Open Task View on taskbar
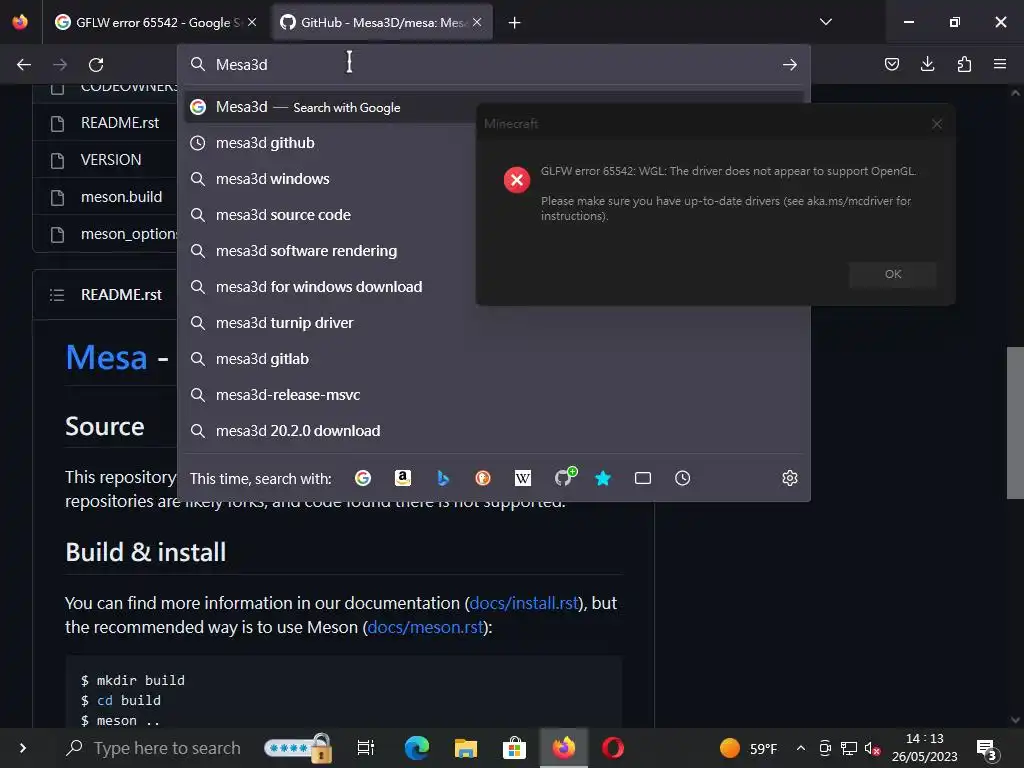The image size is (1024, 768). (x=366, y=748)
